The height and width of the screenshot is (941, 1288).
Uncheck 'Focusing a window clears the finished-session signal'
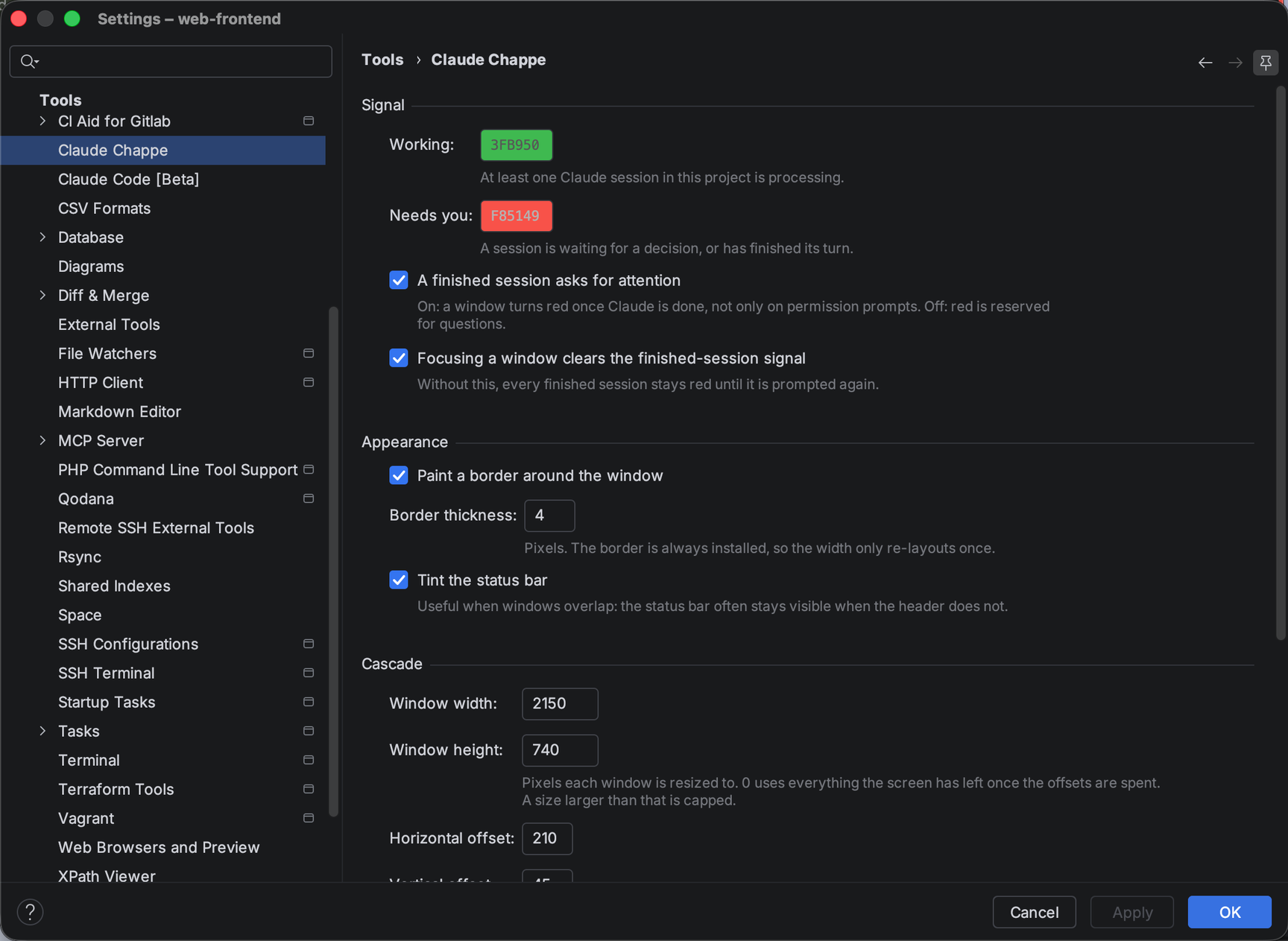399,358
